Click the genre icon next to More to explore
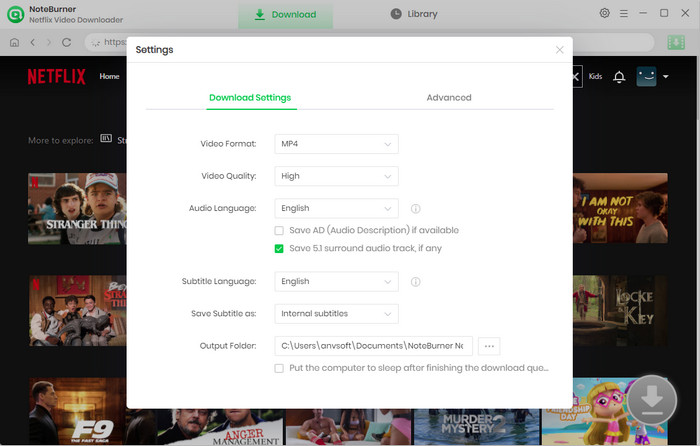700x446 pixels. [106, 138]
